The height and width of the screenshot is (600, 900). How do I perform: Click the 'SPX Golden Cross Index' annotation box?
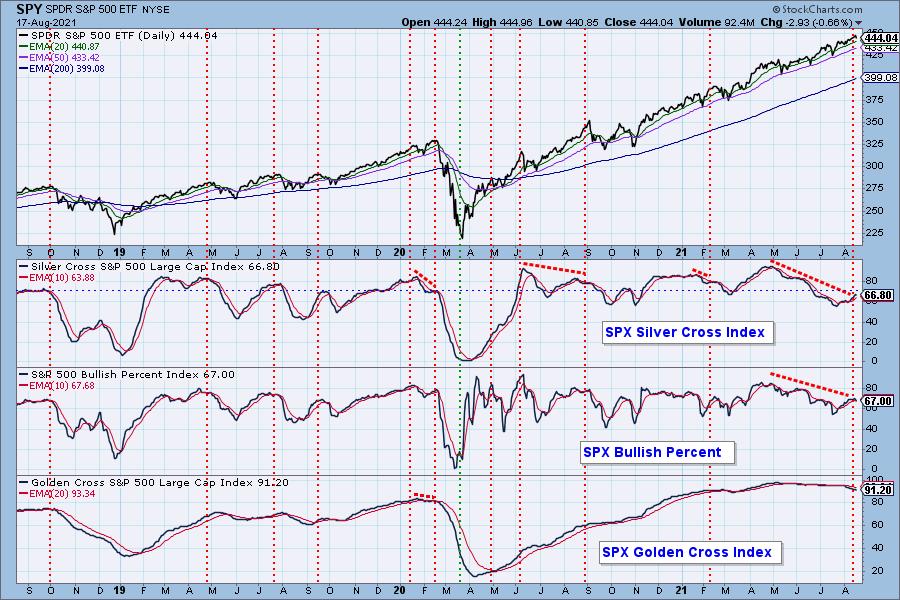689,552
